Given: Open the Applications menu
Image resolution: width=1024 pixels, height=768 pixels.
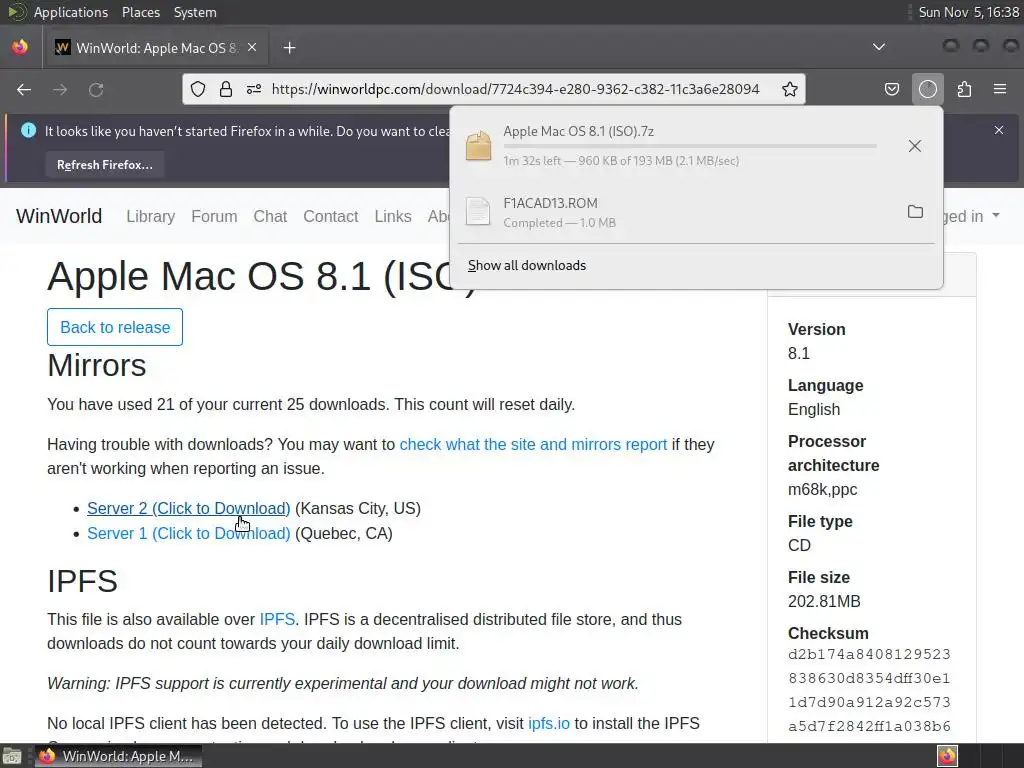Looking at the screenshot, I should coord(71,12).
